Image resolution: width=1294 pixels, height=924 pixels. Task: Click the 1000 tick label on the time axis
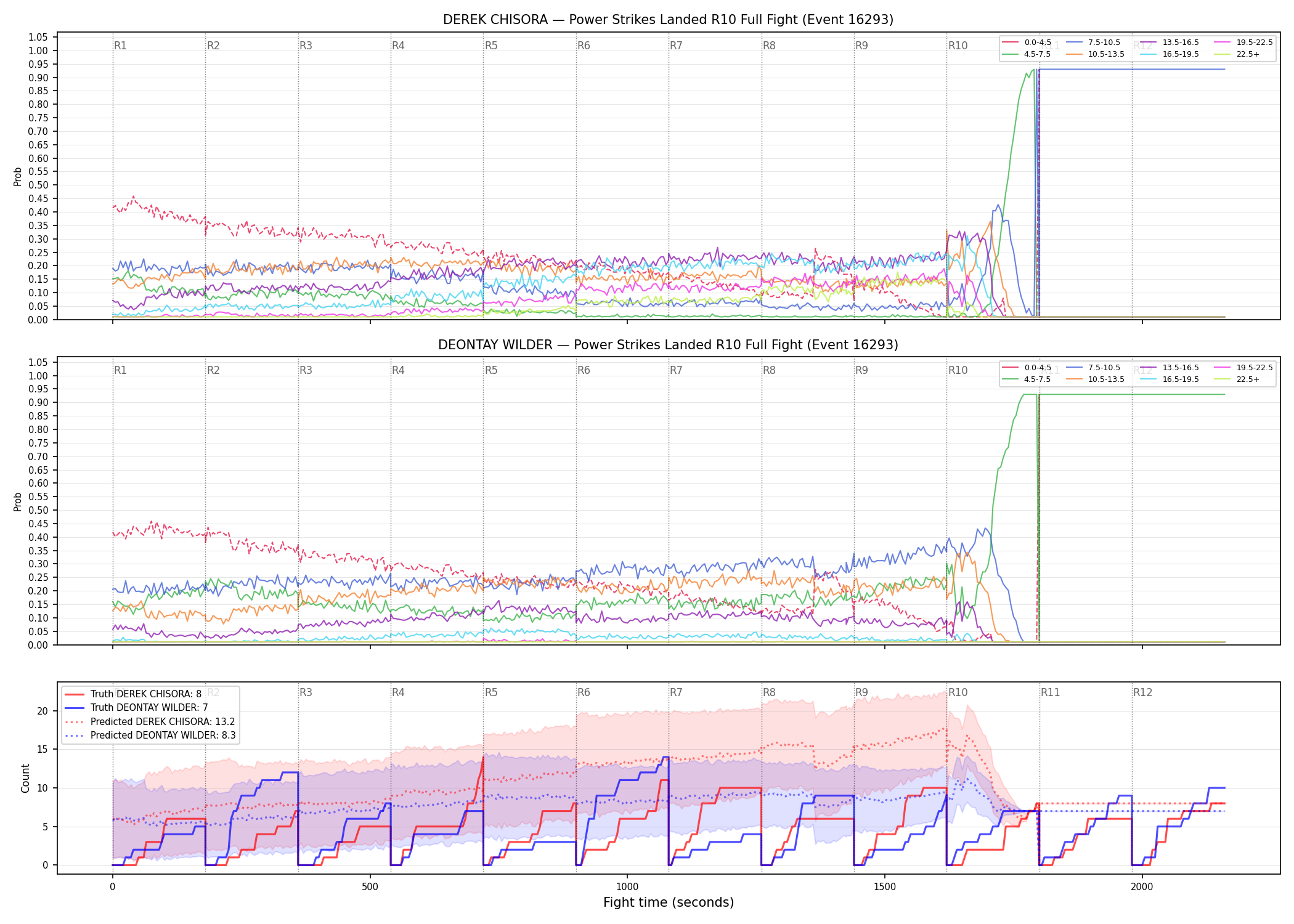pyautogui.click(x=627, y=886)
